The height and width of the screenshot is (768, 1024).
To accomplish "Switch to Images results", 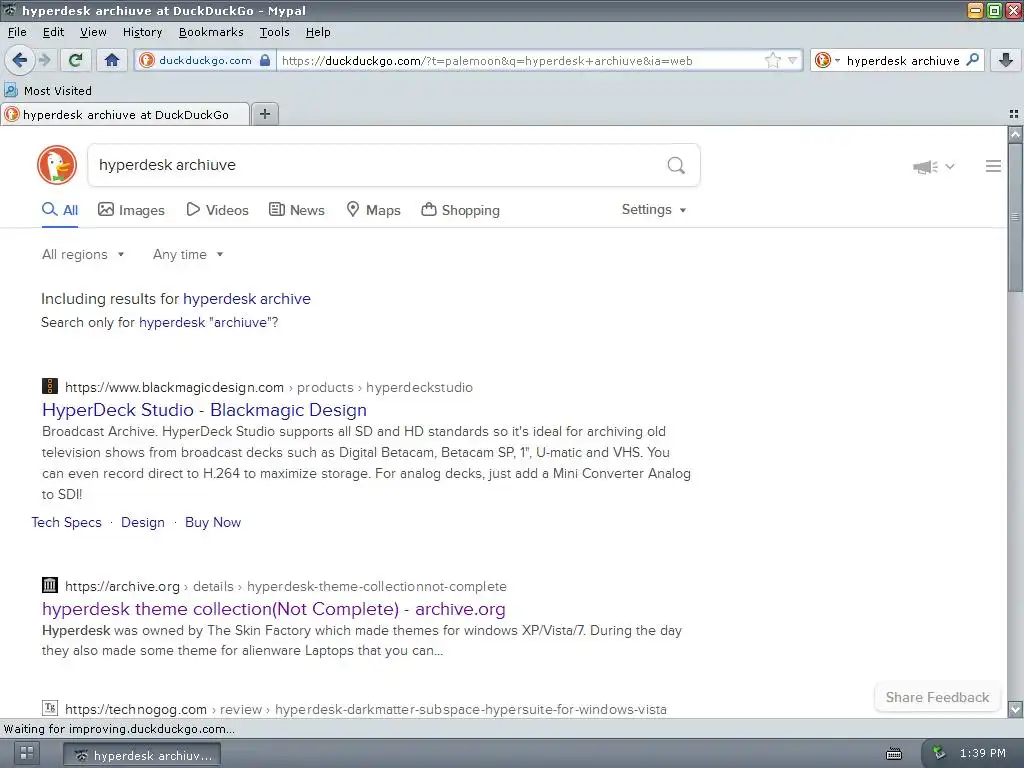I will click(x=131, y=210).
